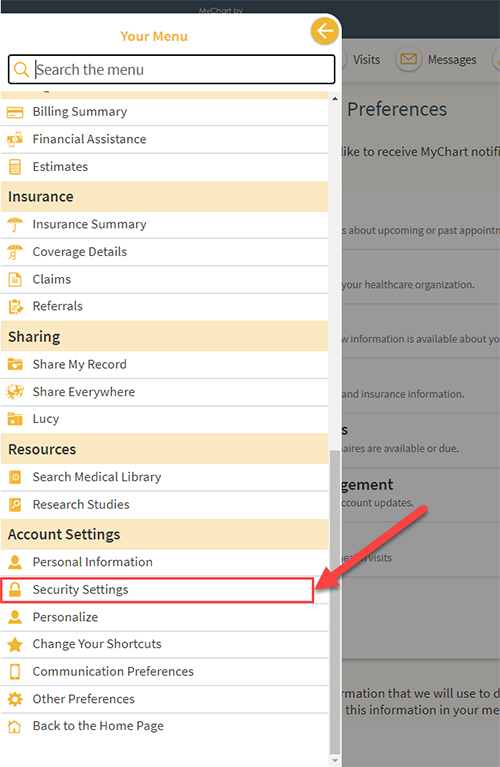Click the Research Studies icon
The image size is (500, 767).
15,504
